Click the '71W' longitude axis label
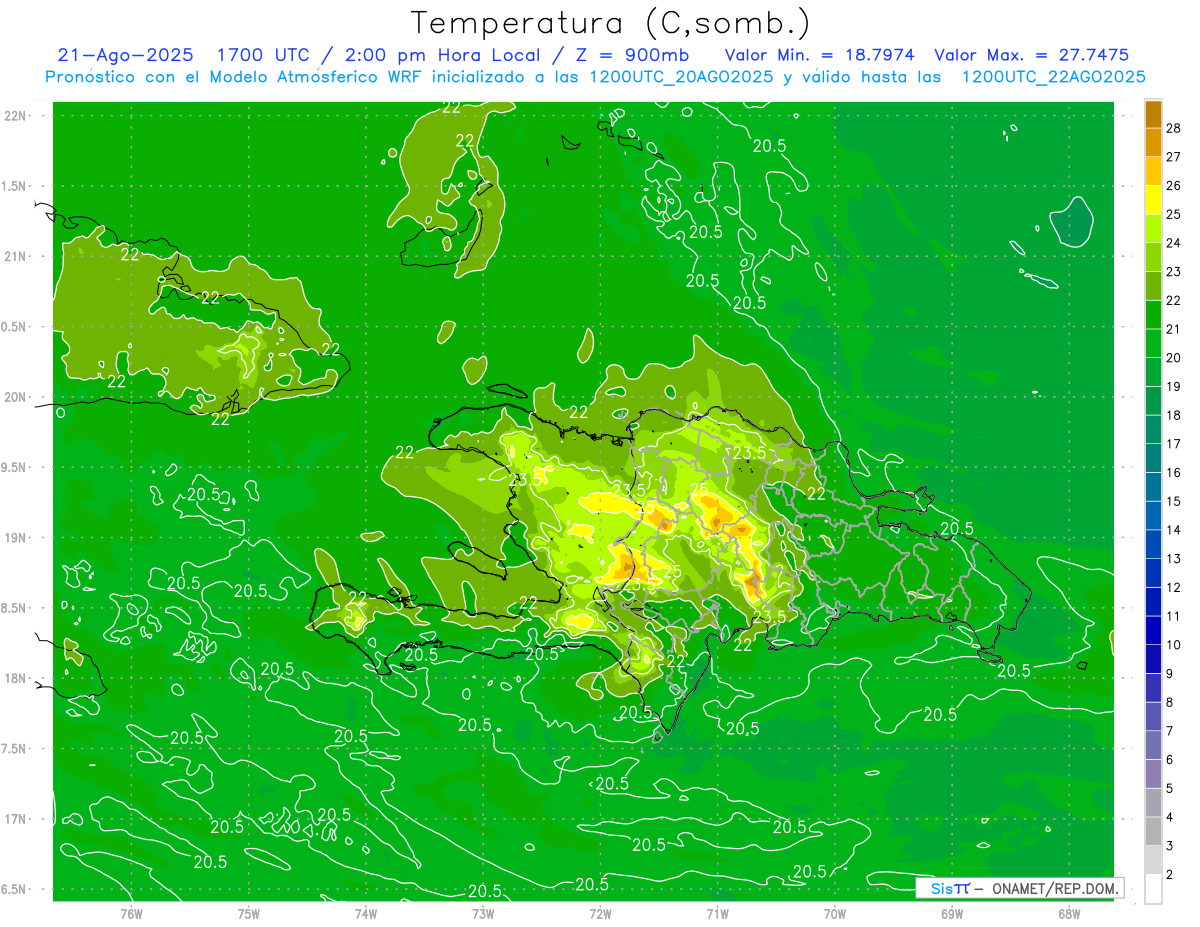Image resolution: width=1200 pixels, height=927 pixels. (717, 913)
